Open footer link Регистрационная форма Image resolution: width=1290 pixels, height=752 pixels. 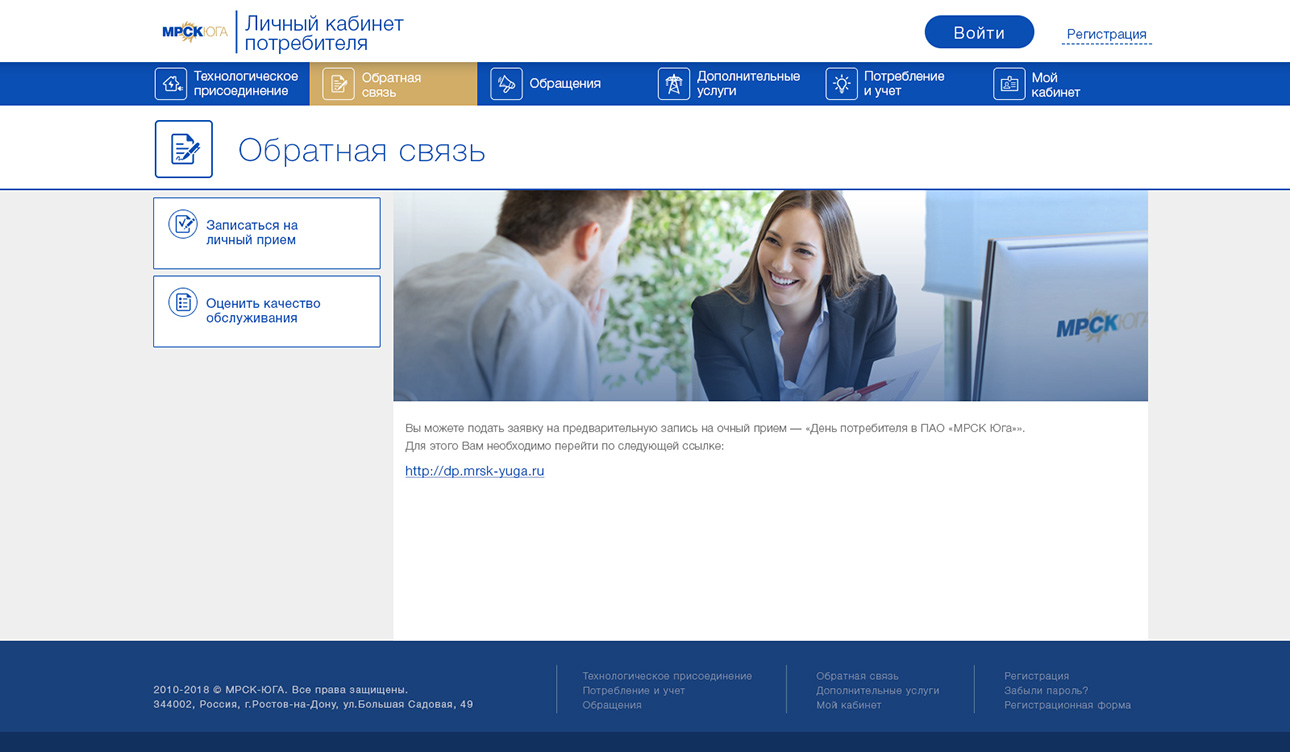pyautogui.click(x=1067, y=705)
